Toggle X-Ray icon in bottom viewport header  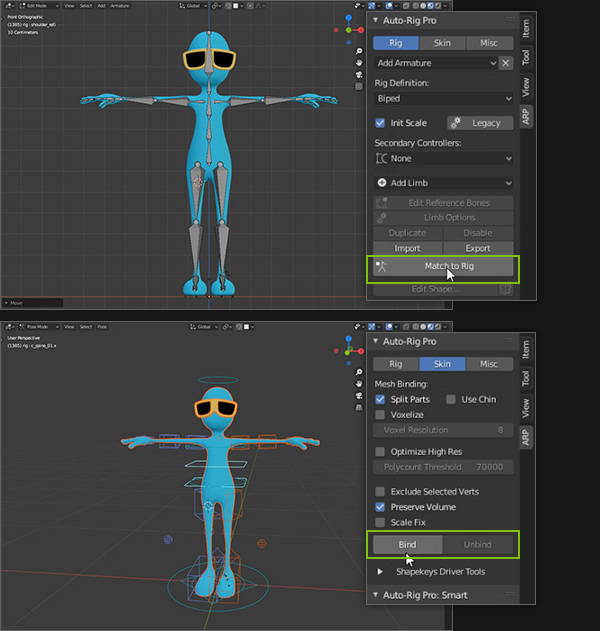coord(406,327)
